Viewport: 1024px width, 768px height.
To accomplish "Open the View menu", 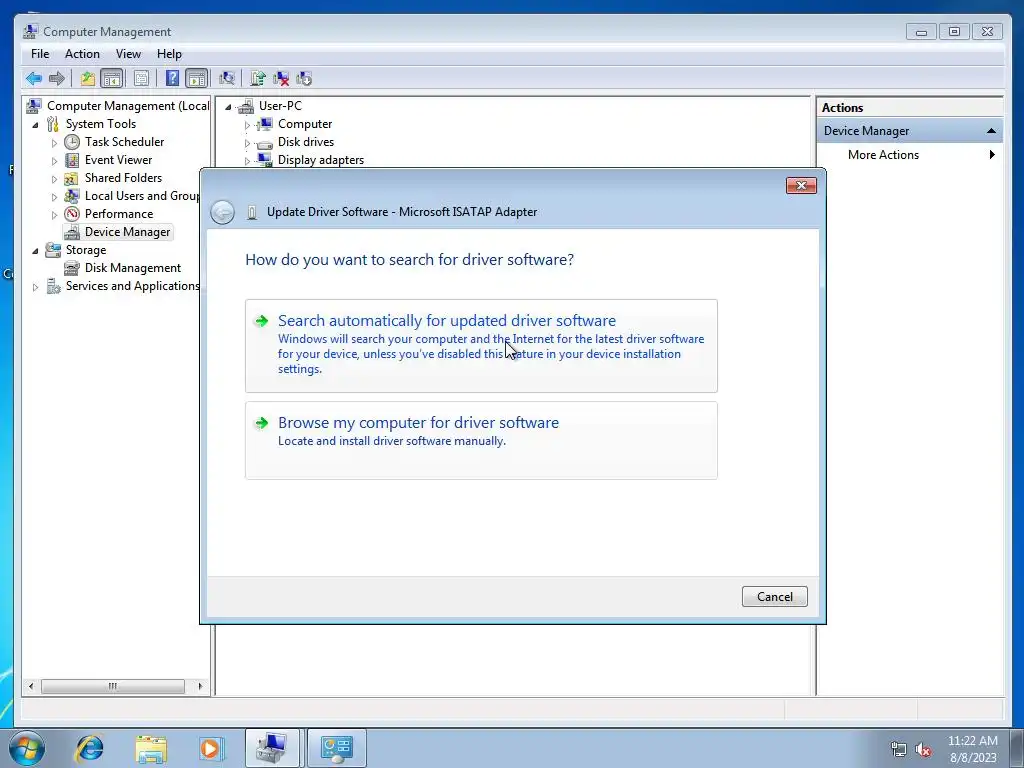I will pyautogui.click(x=128, y=54).
